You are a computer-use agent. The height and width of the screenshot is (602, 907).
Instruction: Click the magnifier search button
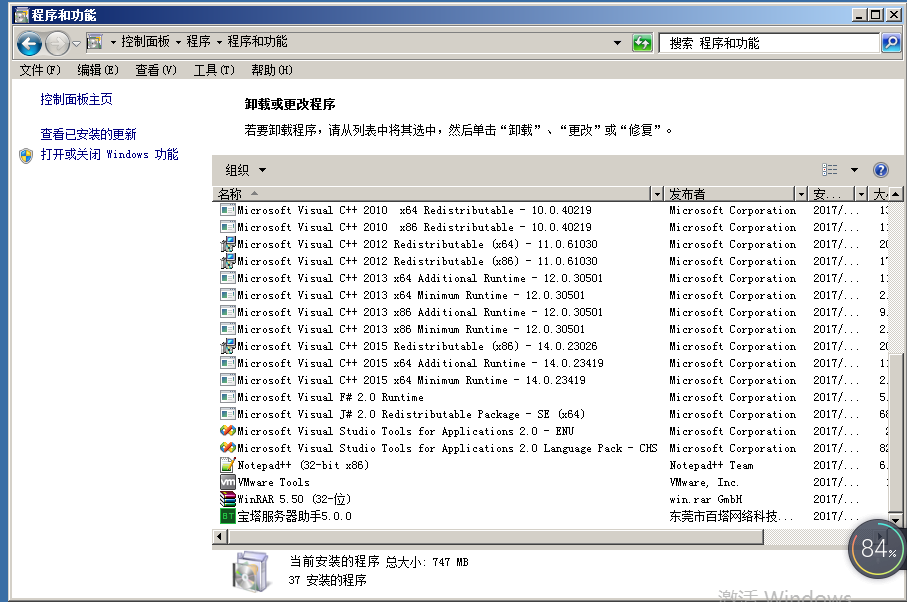point(891,43)
